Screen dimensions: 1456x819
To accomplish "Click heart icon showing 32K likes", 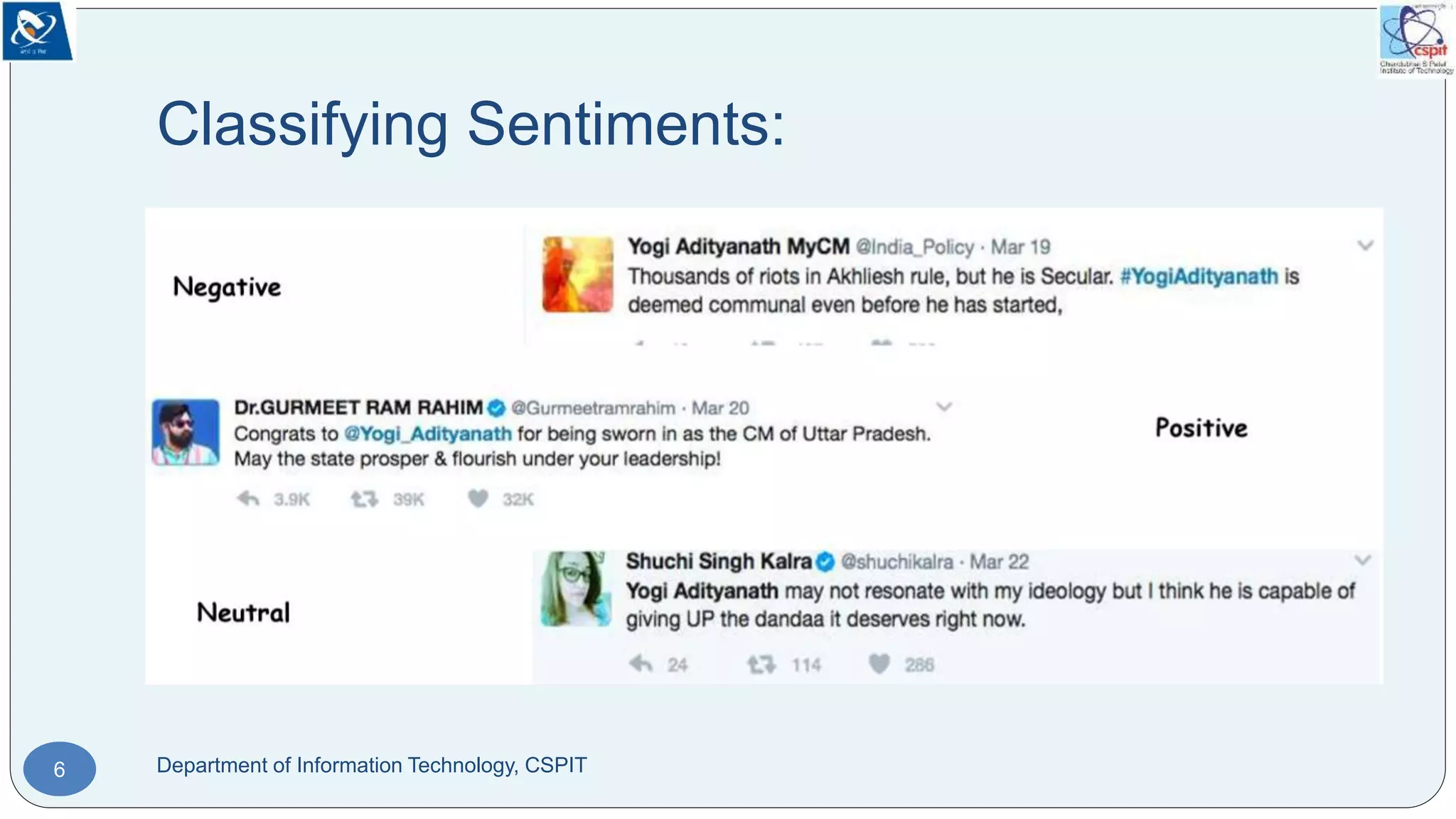I will click(x=478, y=498).
